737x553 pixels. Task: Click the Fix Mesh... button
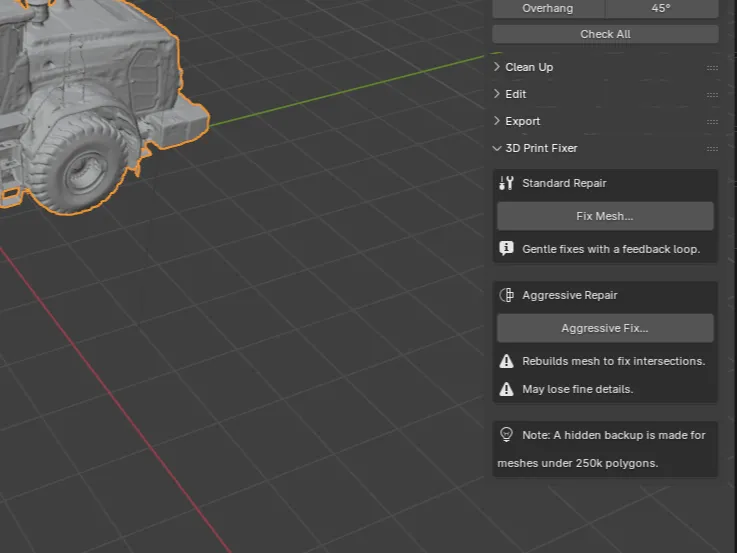tap(605, 216)
